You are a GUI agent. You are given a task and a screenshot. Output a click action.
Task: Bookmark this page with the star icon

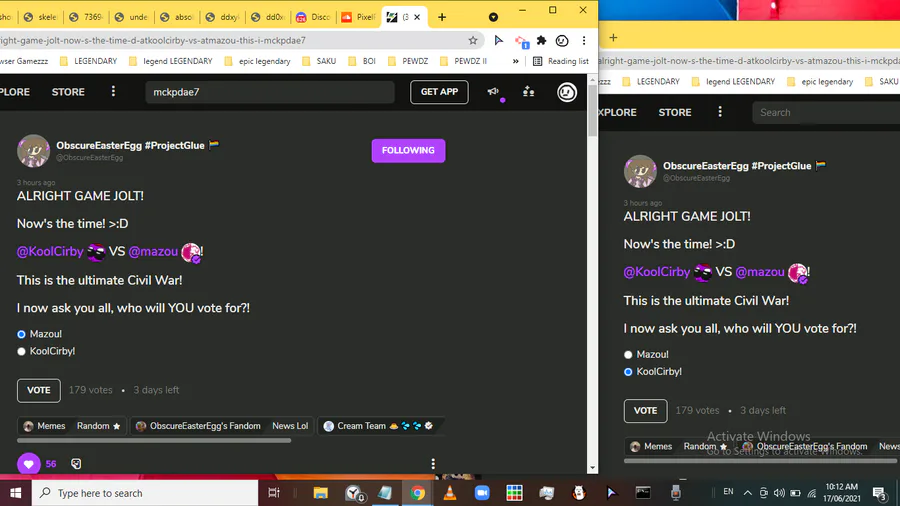(x=473, y=40)
